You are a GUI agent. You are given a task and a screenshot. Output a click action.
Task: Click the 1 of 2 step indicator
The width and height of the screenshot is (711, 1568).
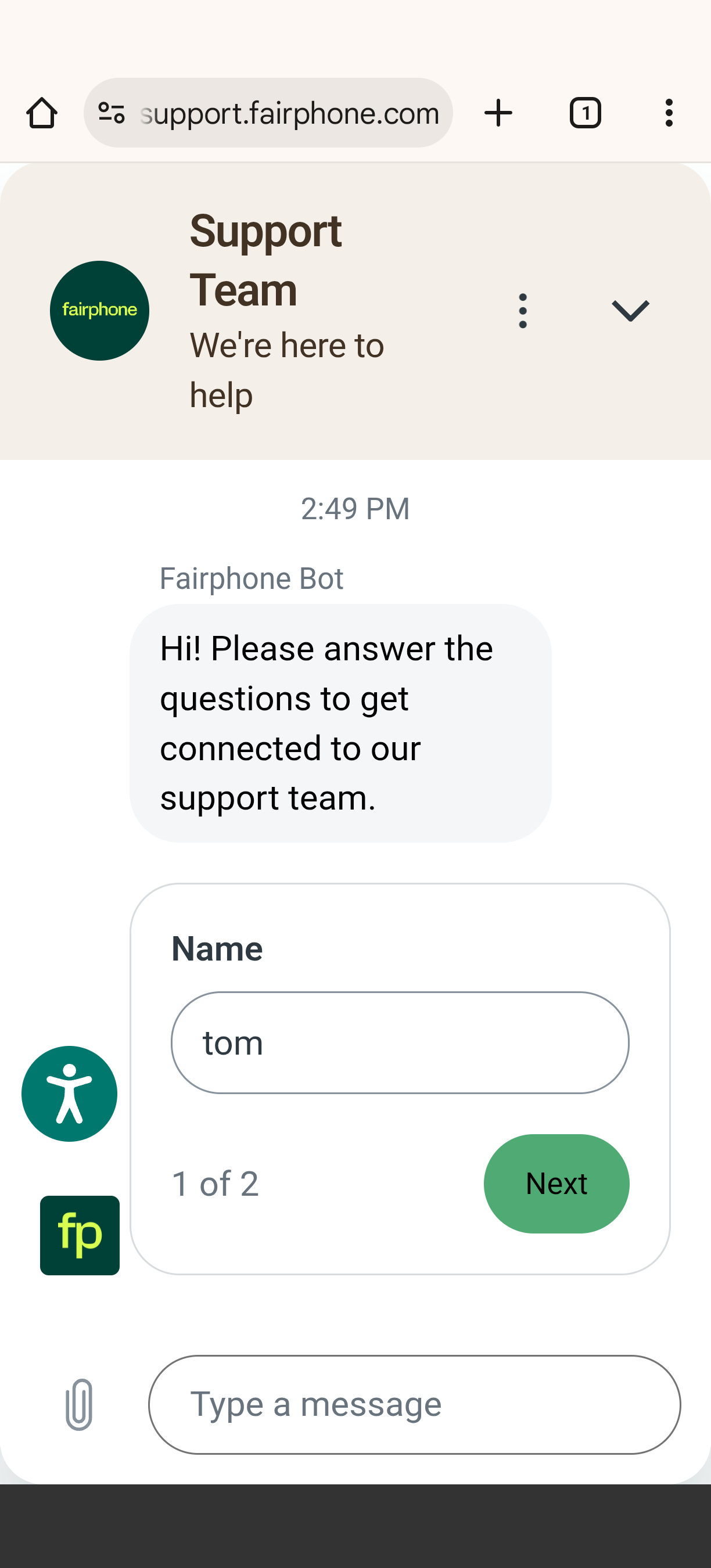click(x=215, y=1184)
